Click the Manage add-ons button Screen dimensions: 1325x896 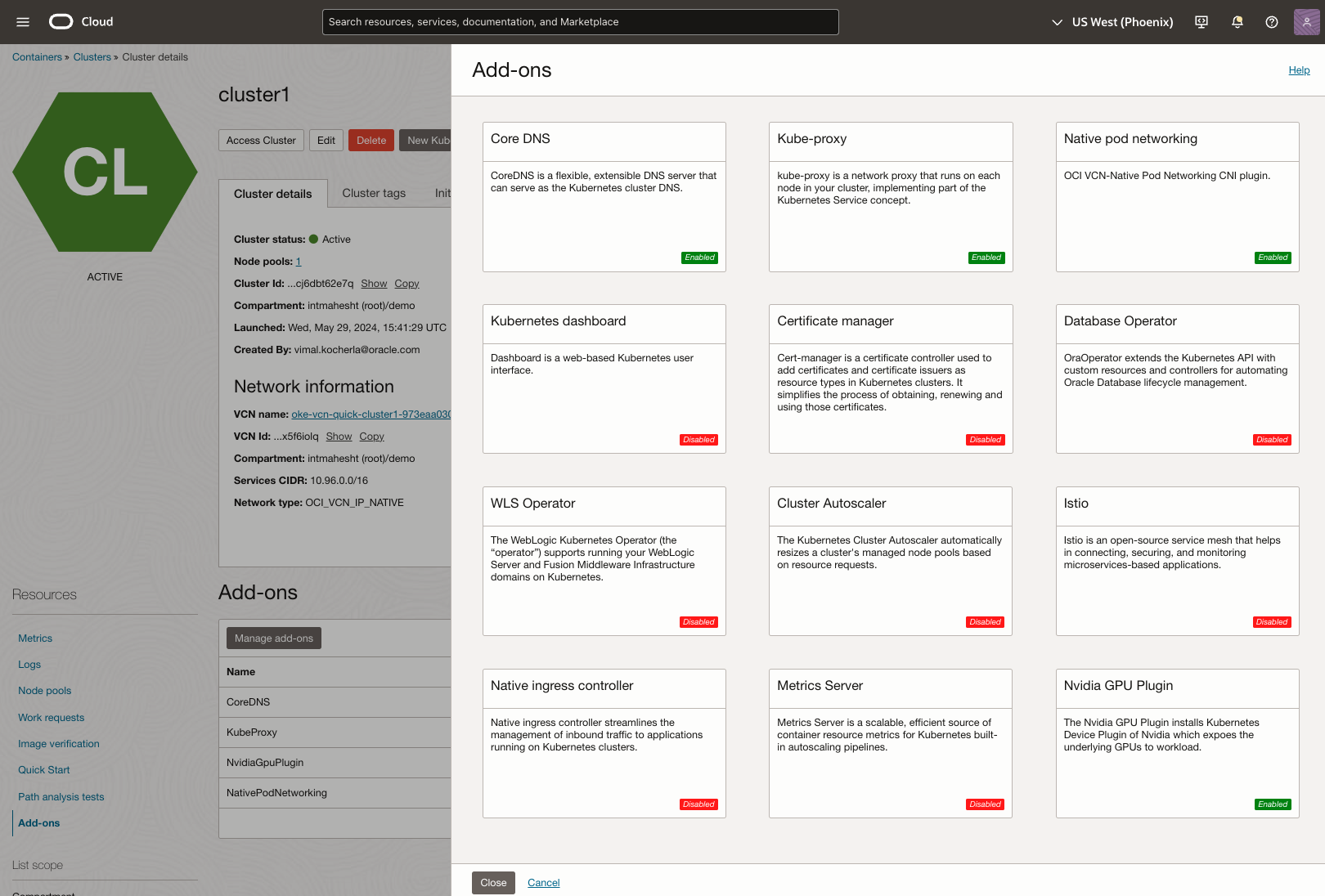point(273,638)
